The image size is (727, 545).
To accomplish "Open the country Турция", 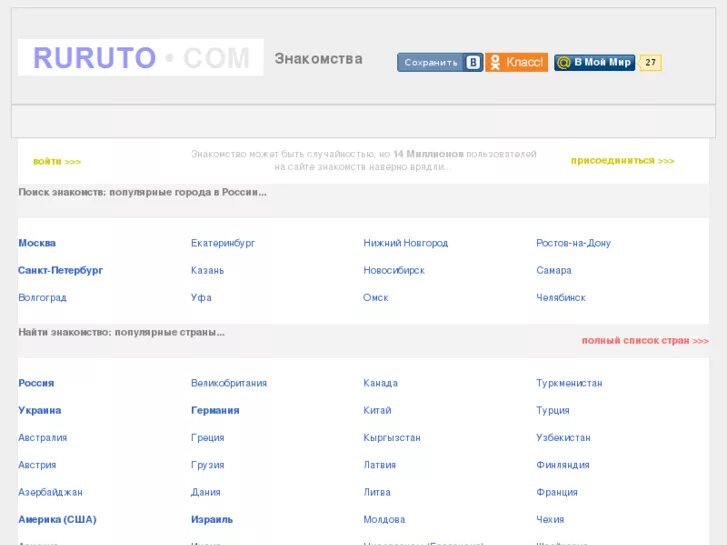I will click(x=553, y=410).
